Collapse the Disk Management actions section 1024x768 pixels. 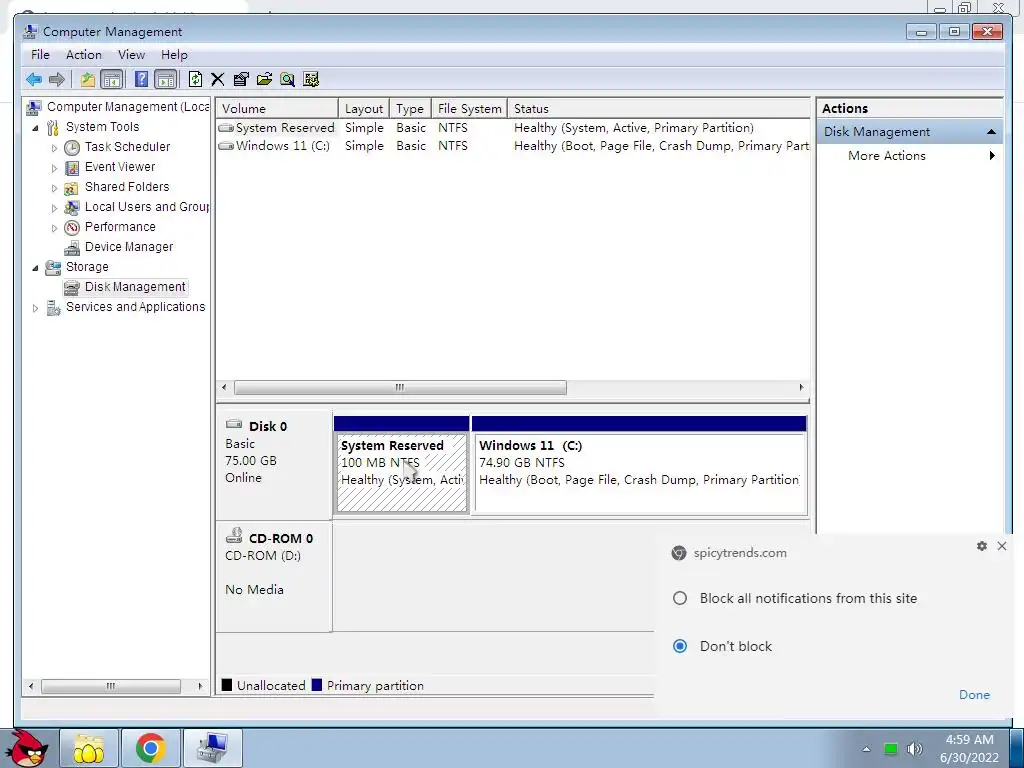pyautogui.click(x=991, y=132)
